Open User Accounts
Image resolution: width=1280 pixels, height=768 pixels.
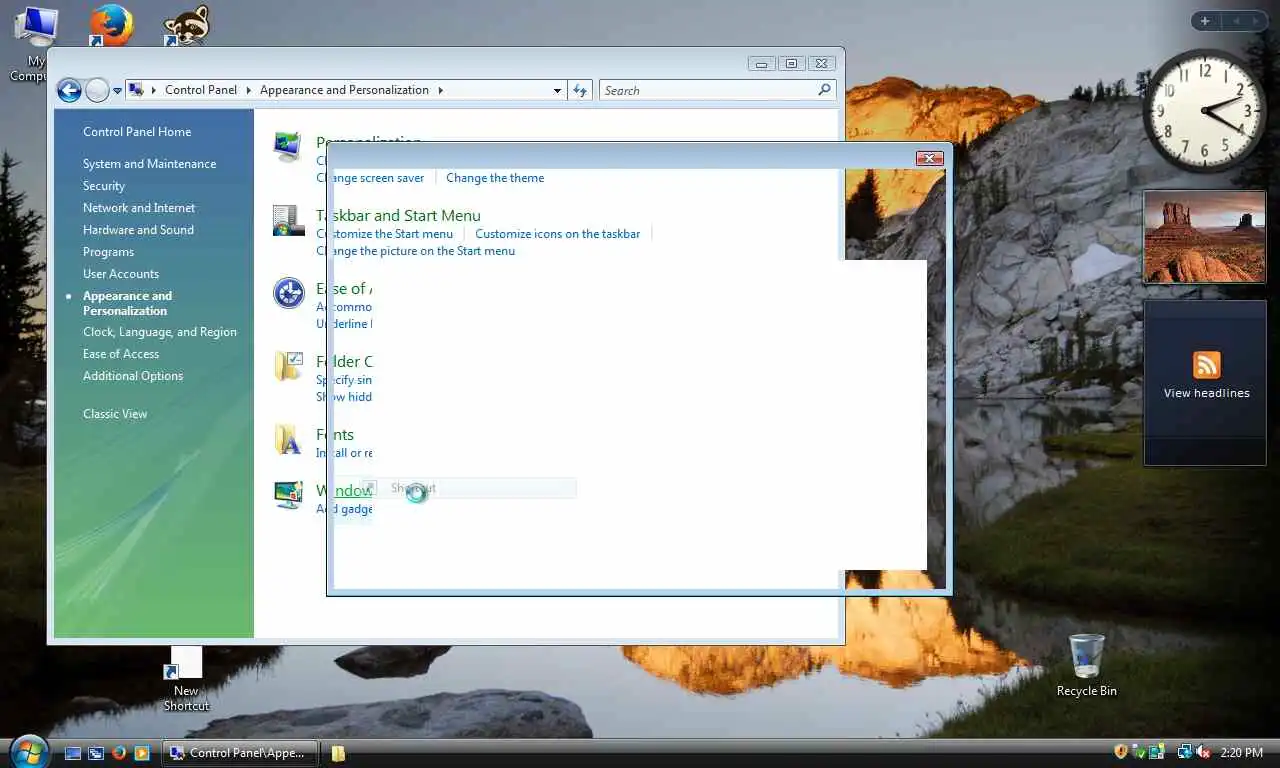(121, 274)
